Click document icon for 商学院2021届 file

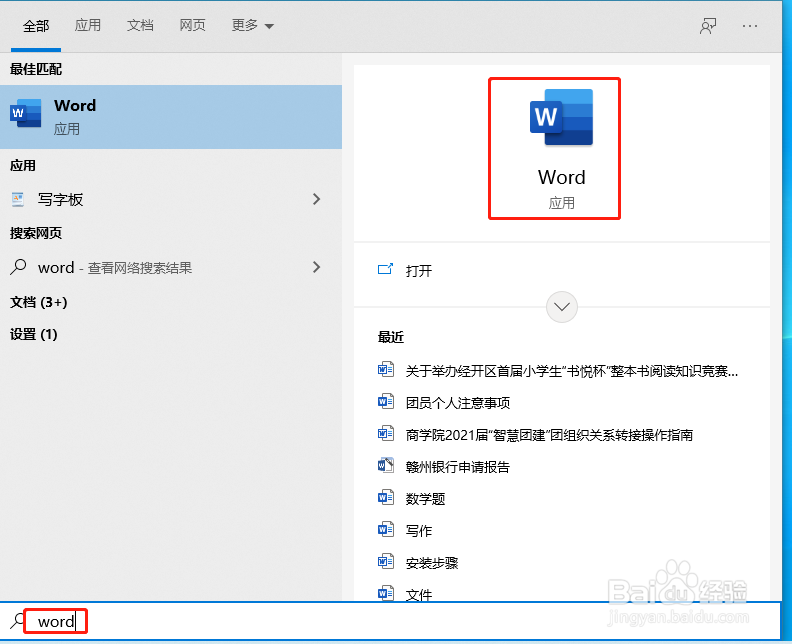pyautogui.click(x=386, y=434)
